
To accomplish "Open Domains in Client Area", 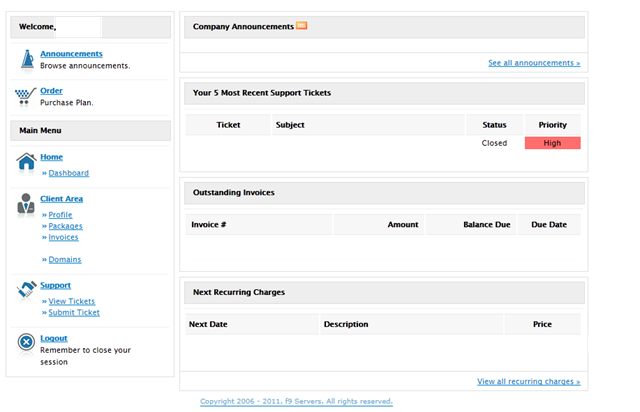I will tap(65, 260).
